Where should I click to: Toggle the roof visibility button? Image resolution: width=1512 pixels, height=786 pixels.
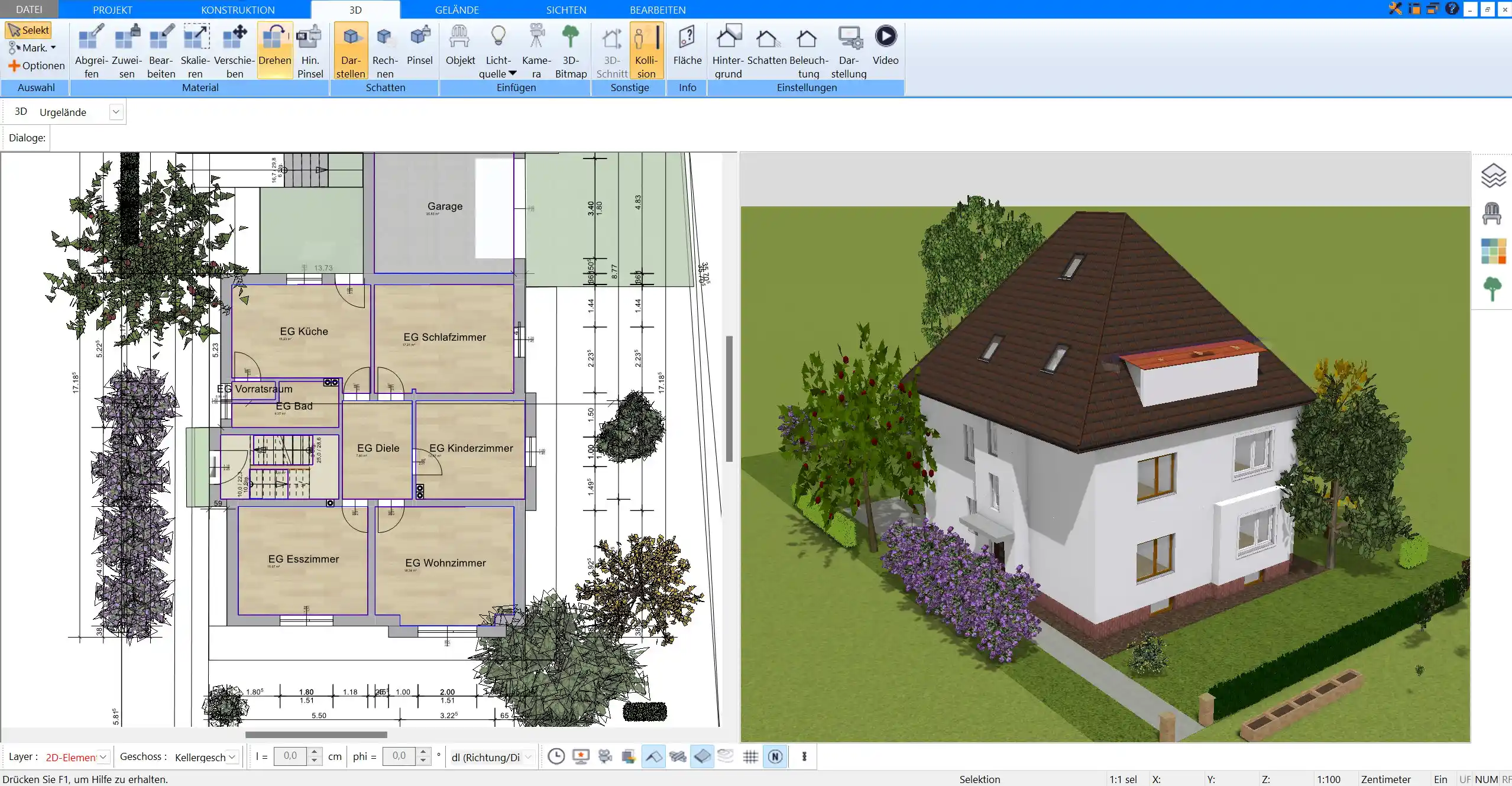[x=653, y=756]
